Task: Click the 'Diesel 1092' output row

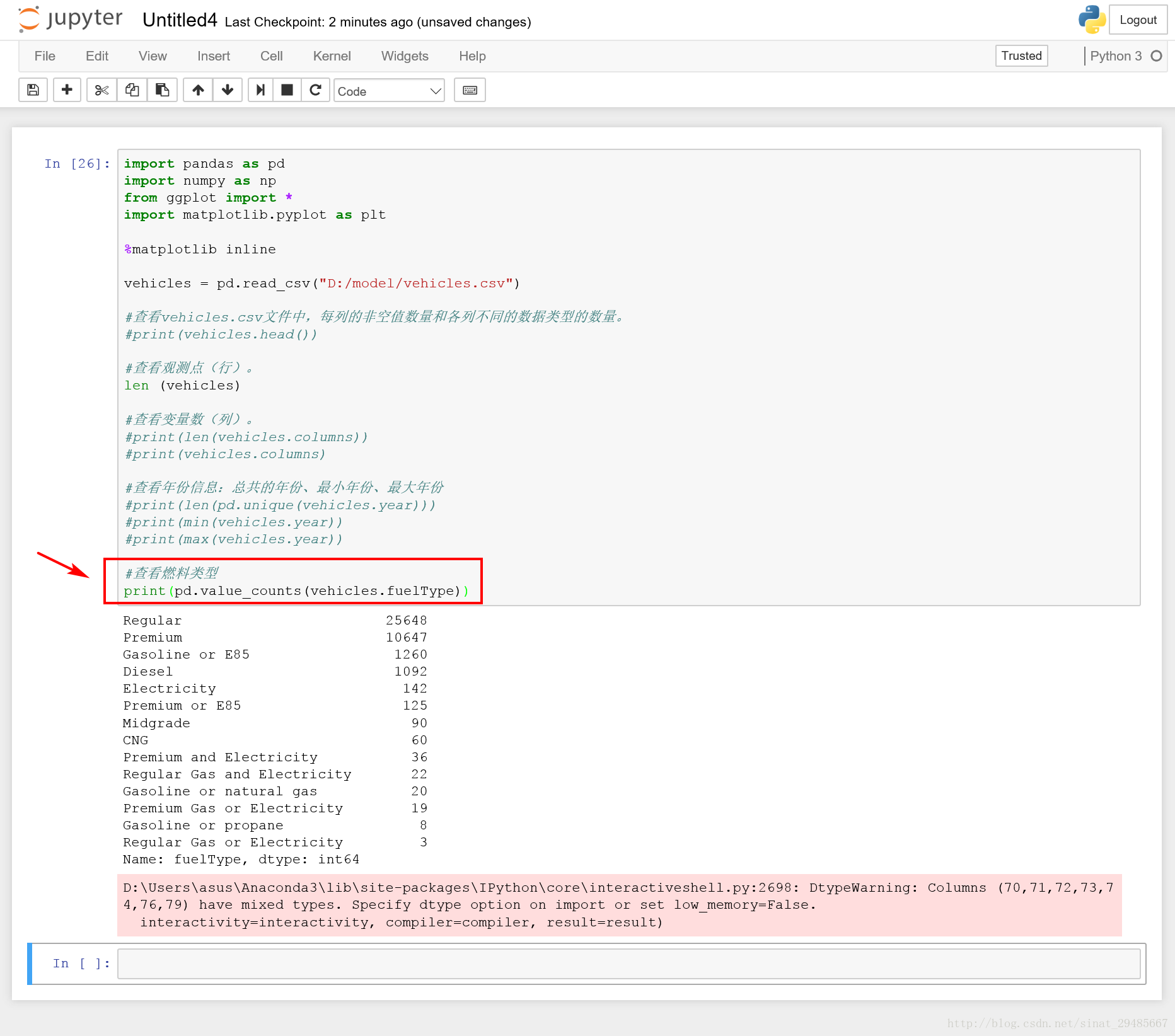Action: [x=275, y=672]
